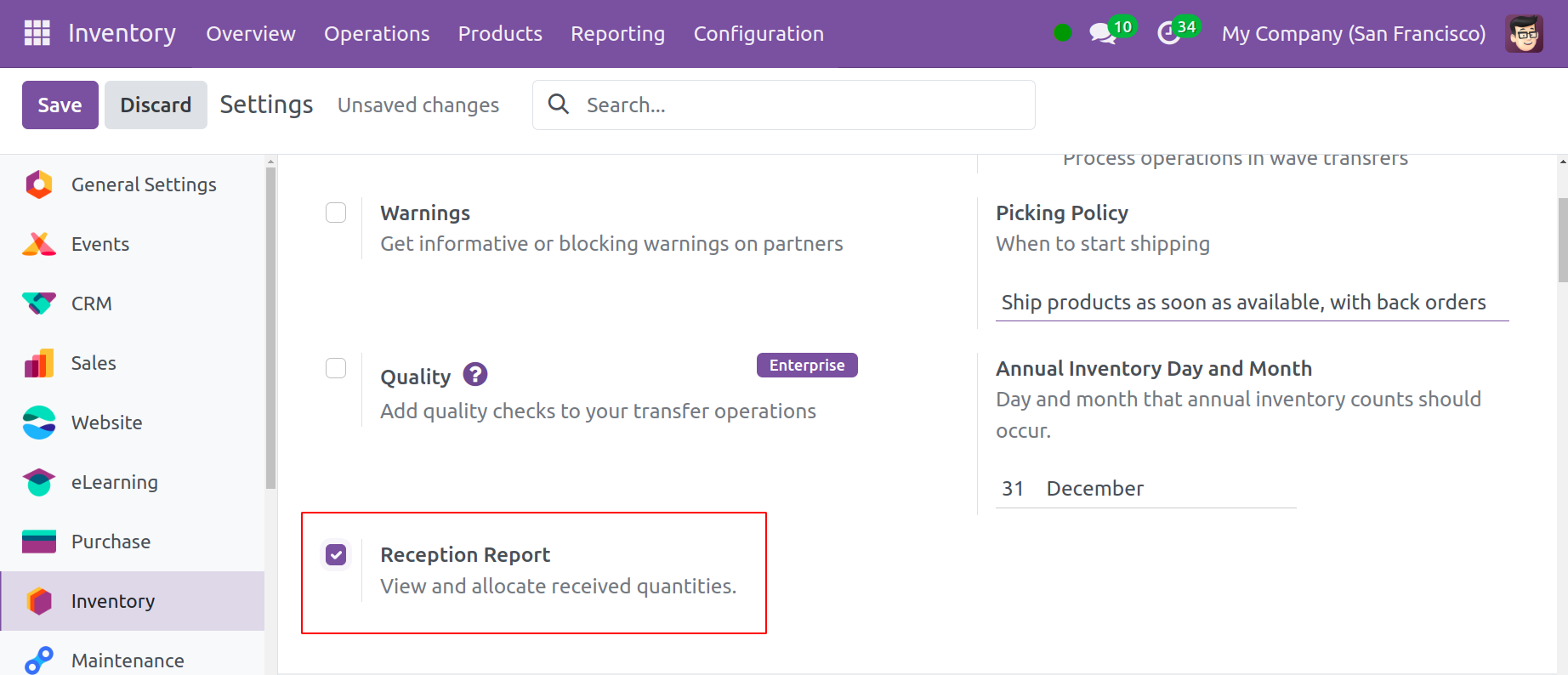Discard unsaved changes
Image resolution: width=1568 pixels, height=675 pixels.
[x=156, y=105]
